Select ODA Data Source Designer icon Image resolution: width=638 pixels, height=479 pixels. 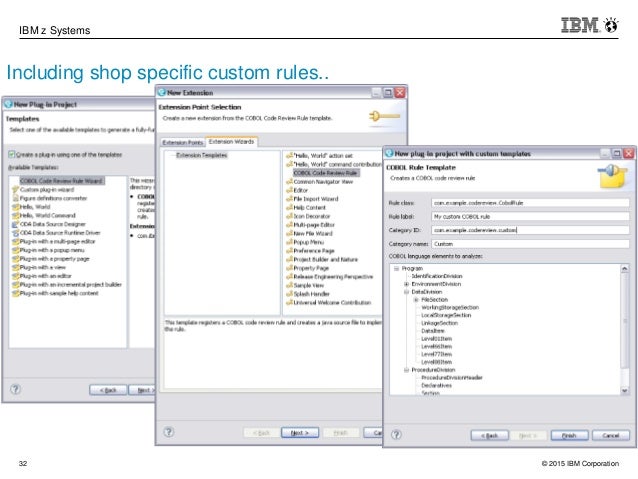15,224
